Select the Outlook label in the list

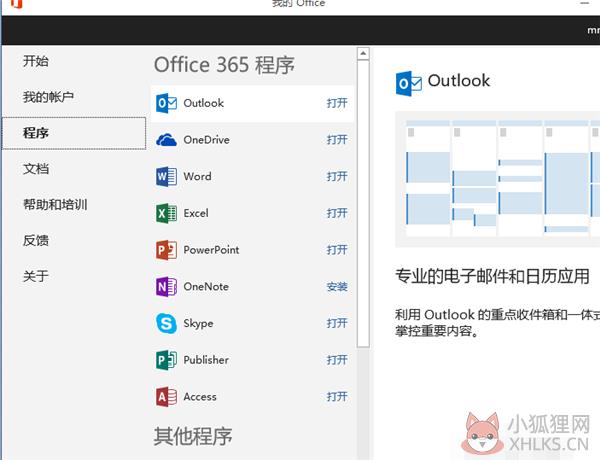[x=204, y=103]
